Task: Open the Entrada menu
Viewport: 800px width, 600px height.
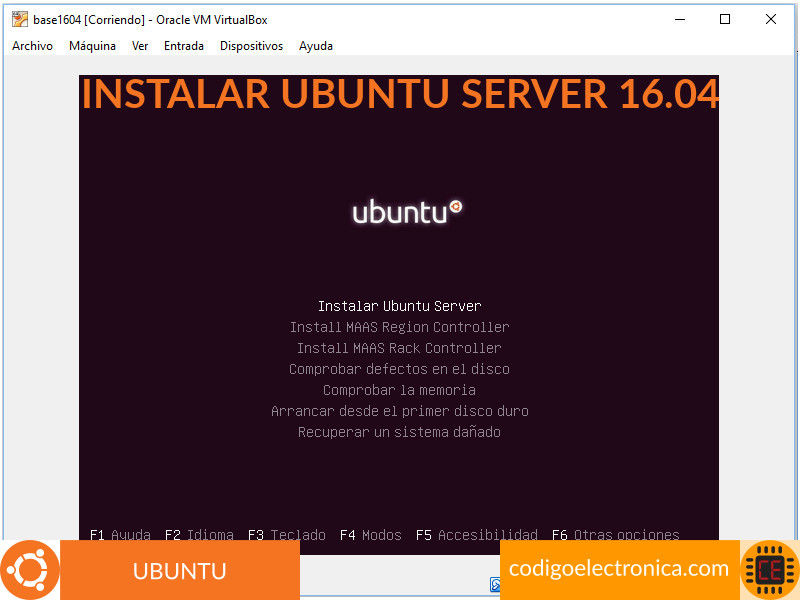Action: [x=184, y=46]
